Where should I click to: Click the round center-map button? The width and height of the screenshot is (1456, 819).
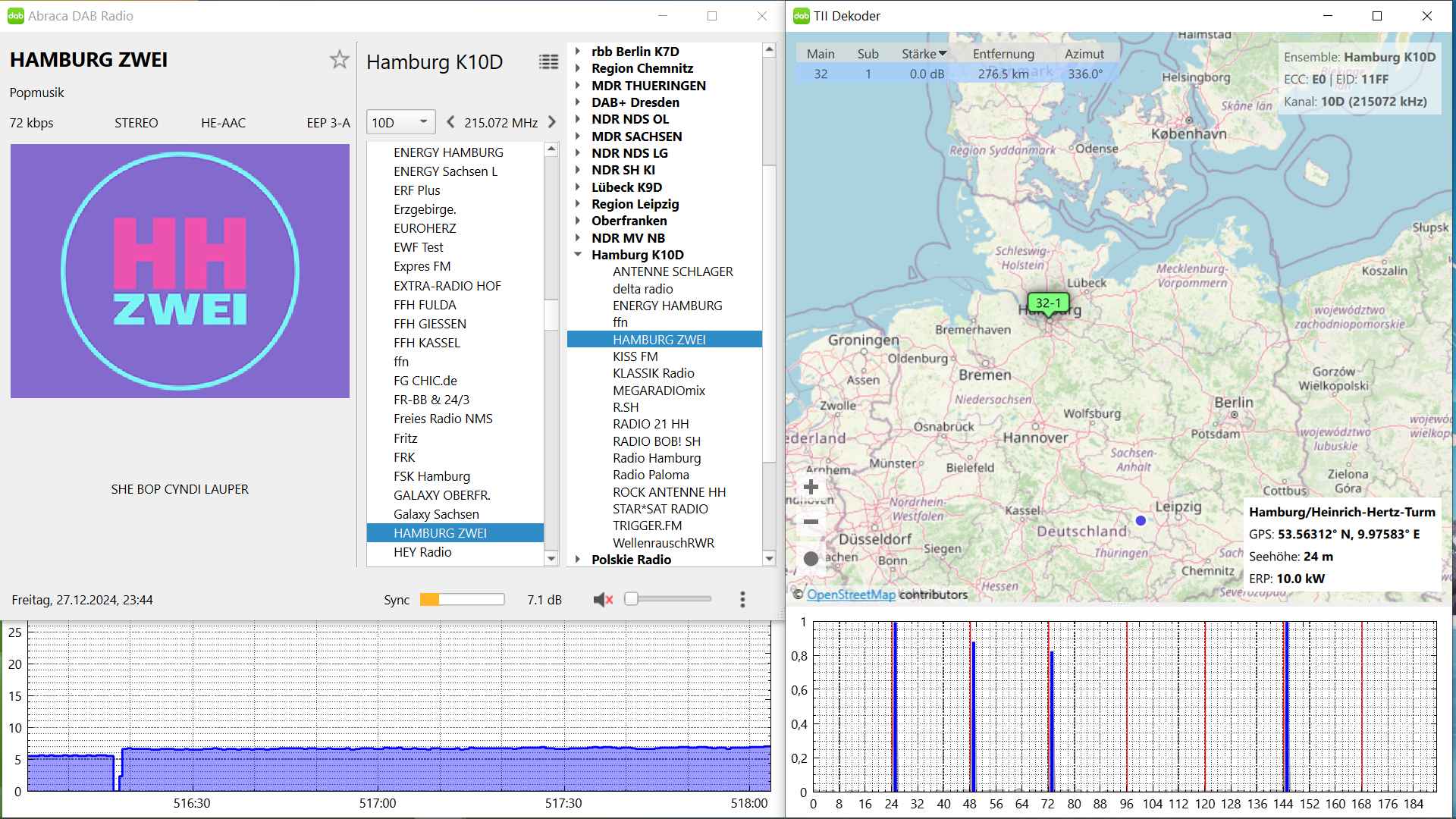[811, 559]
